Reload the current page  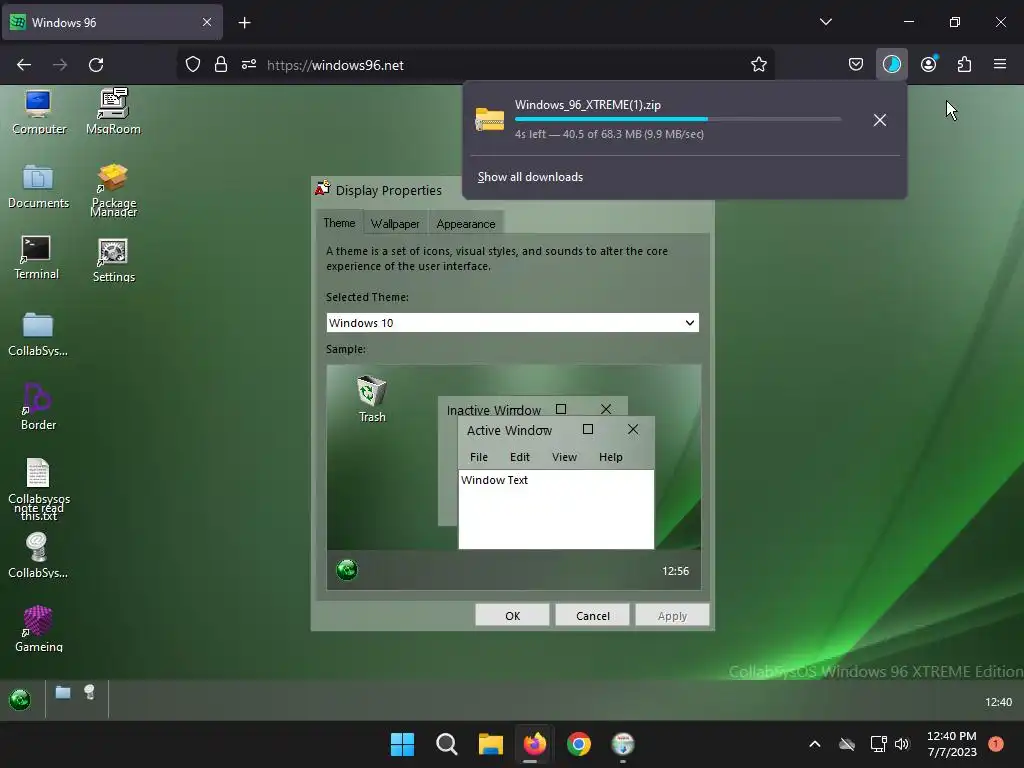(96, 65)
